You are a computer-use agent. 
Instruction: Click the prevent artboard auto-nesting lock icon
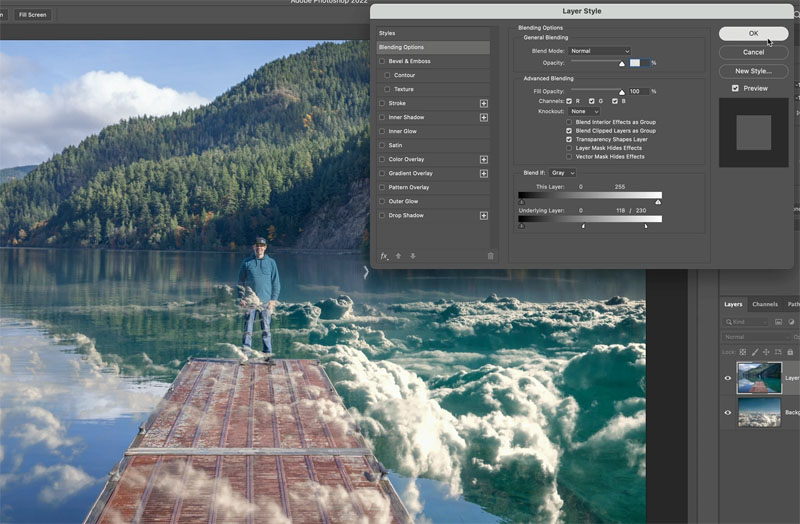tap(778, 352)
